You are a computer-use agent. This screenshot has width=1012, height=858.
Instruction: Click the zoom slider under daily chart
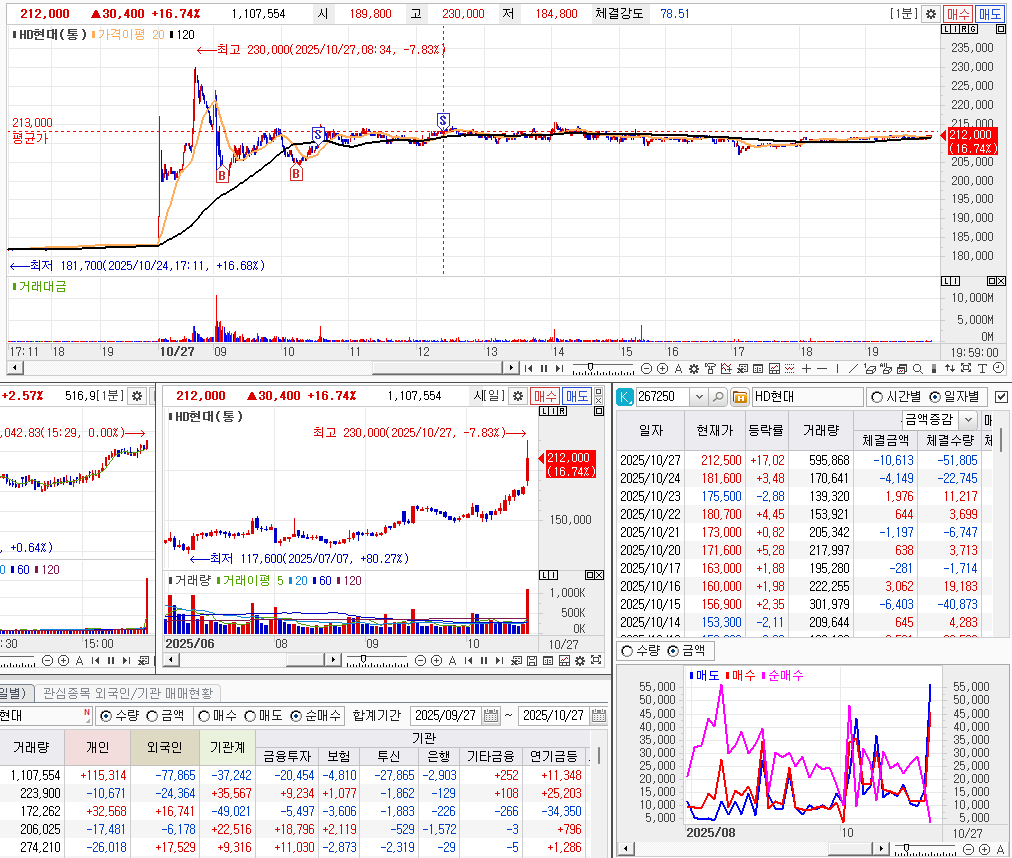click(377, 660)
